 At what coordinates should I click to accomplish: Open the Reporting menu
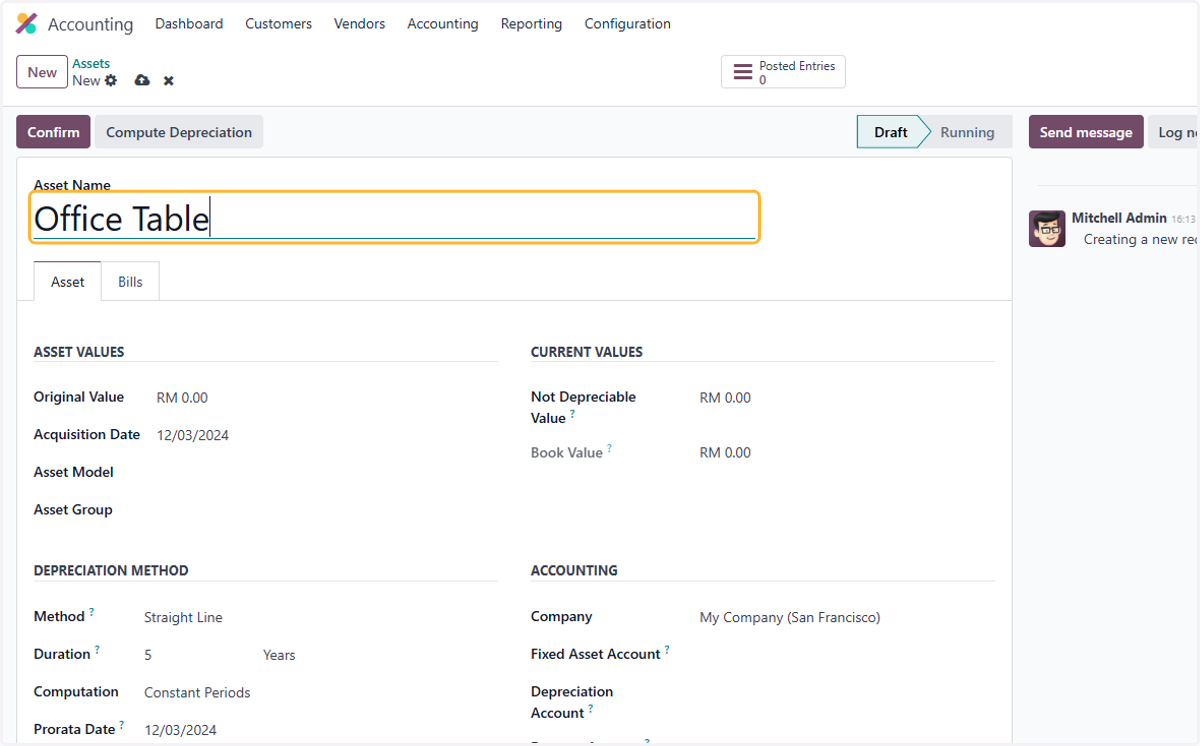coord(531,24)
